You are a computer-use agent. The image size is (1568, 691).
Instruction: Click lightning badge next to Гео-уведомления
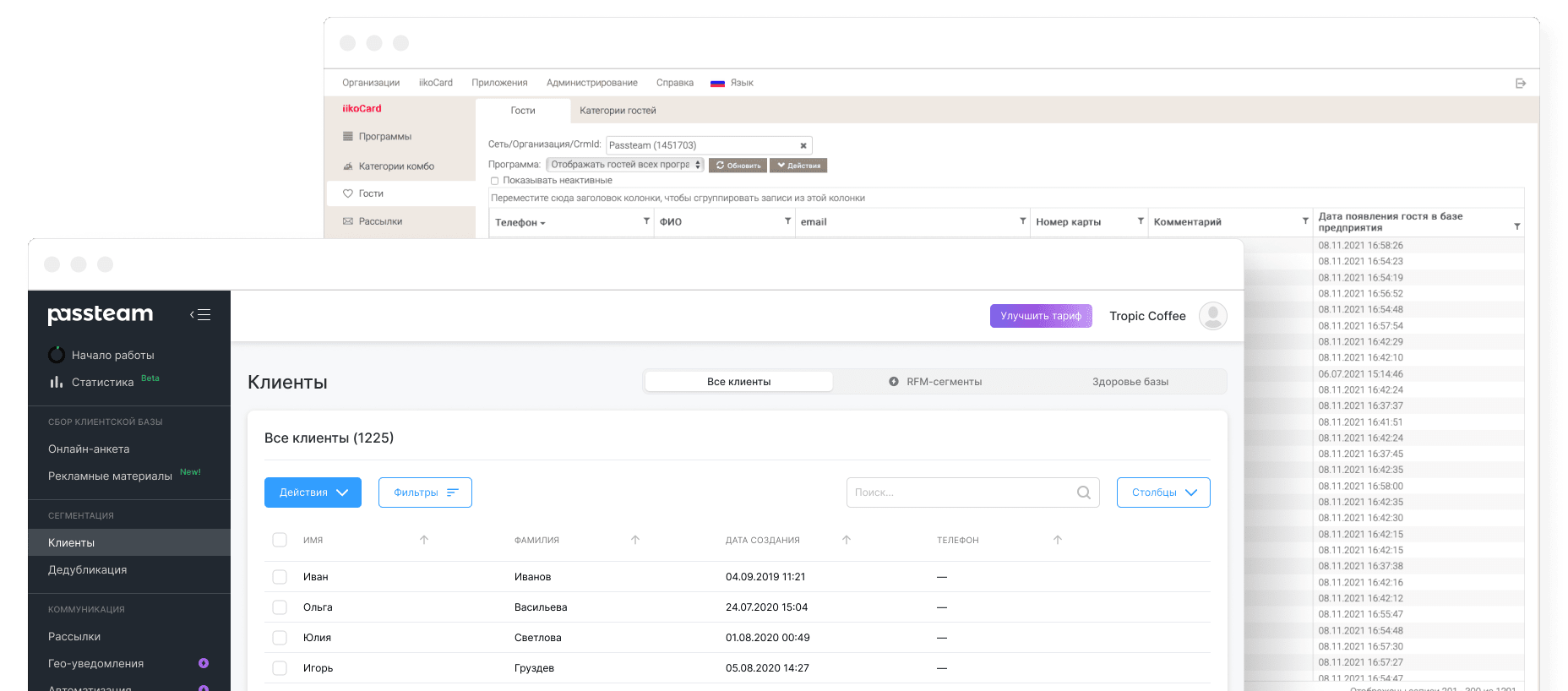(x=204, y=663)
